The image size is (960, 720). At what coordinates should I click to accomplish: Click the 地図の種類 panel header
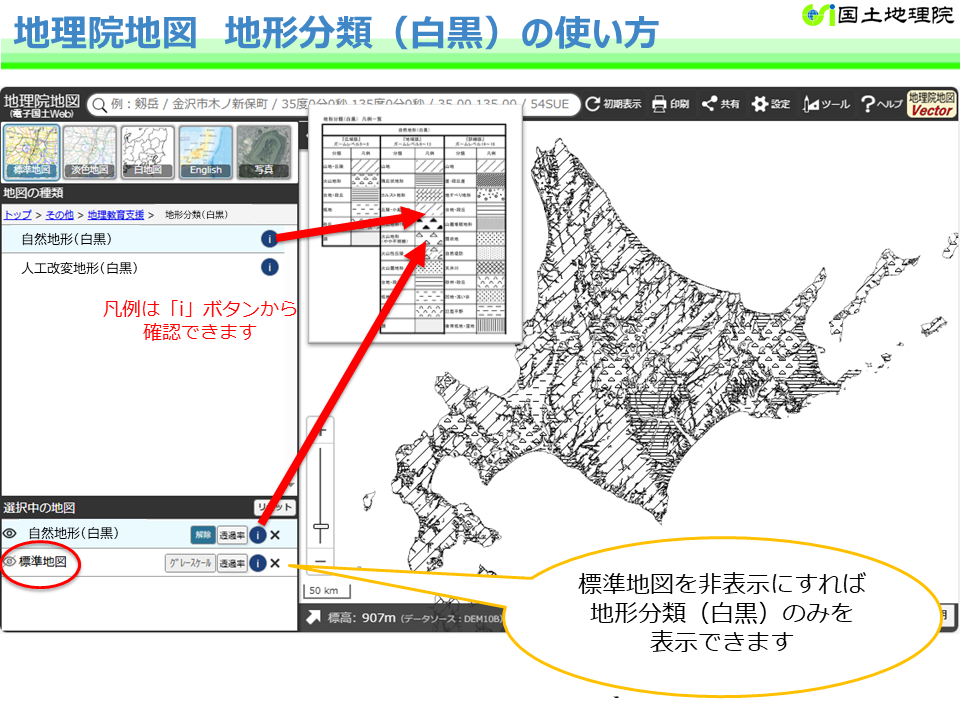point(149,193)
